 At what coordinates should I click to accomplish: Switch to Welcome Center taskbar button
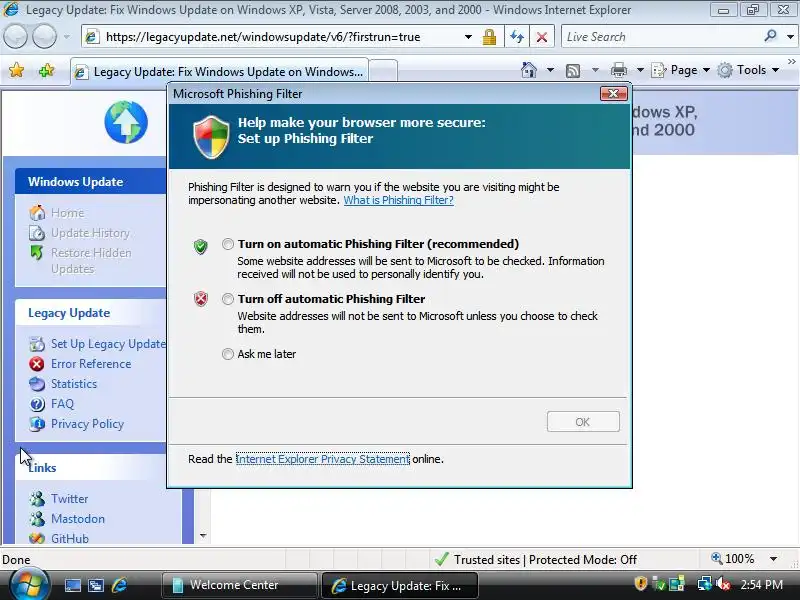pyautogui.click(x=239, y=585)
